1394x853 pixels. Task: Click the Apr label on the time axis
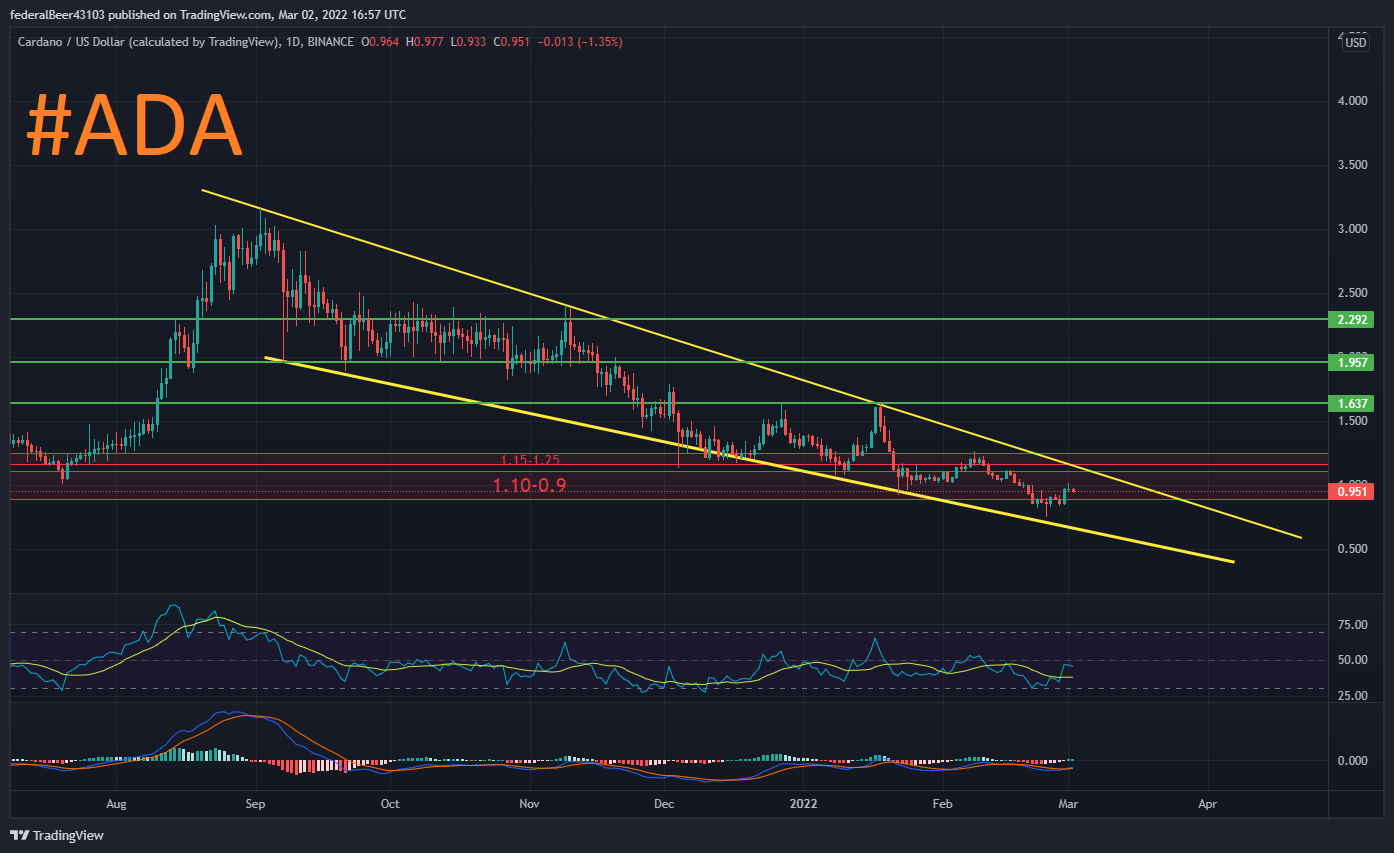click(1207, 803)
